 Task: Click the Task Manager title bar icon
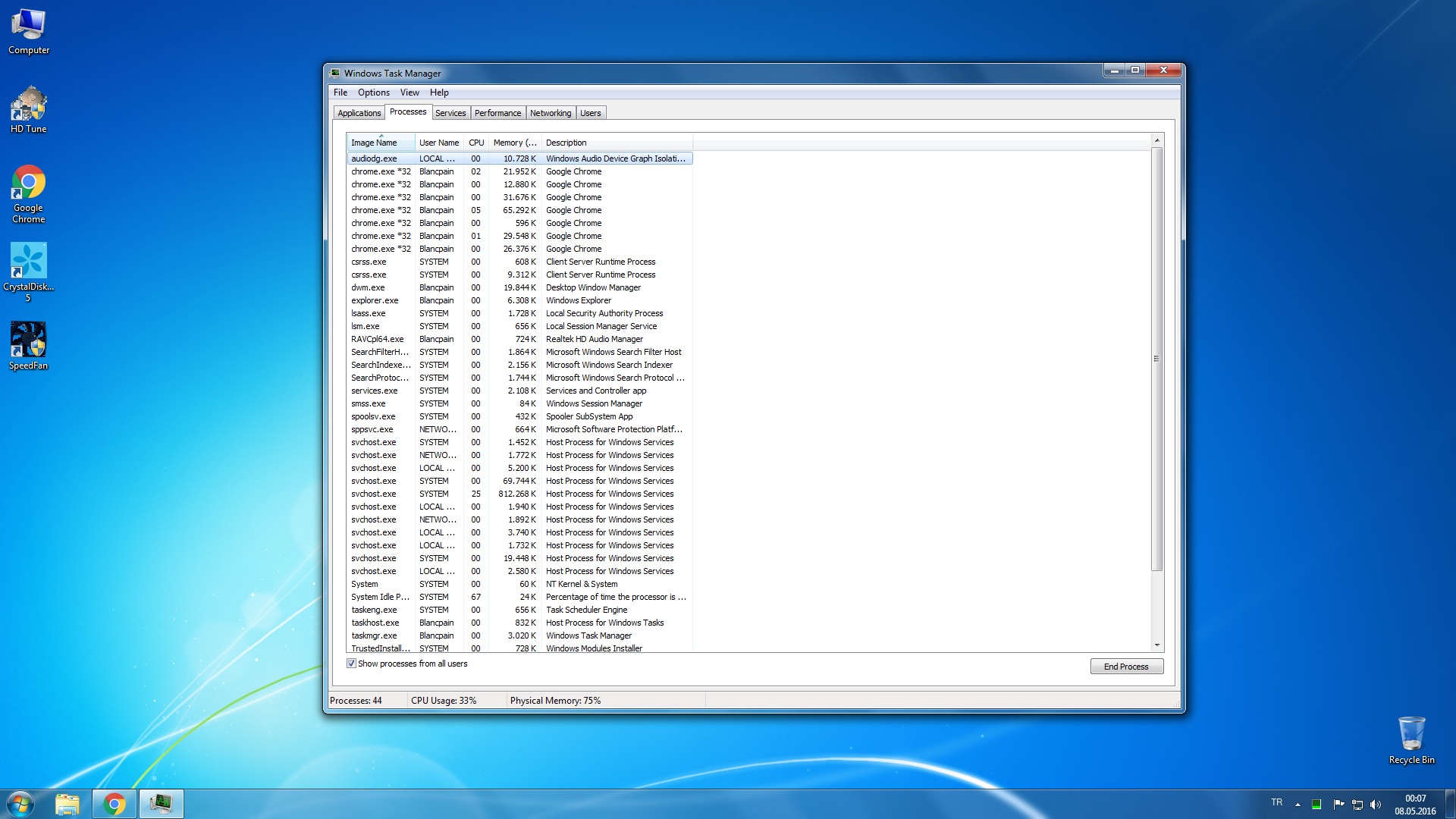tap(335, 74)
